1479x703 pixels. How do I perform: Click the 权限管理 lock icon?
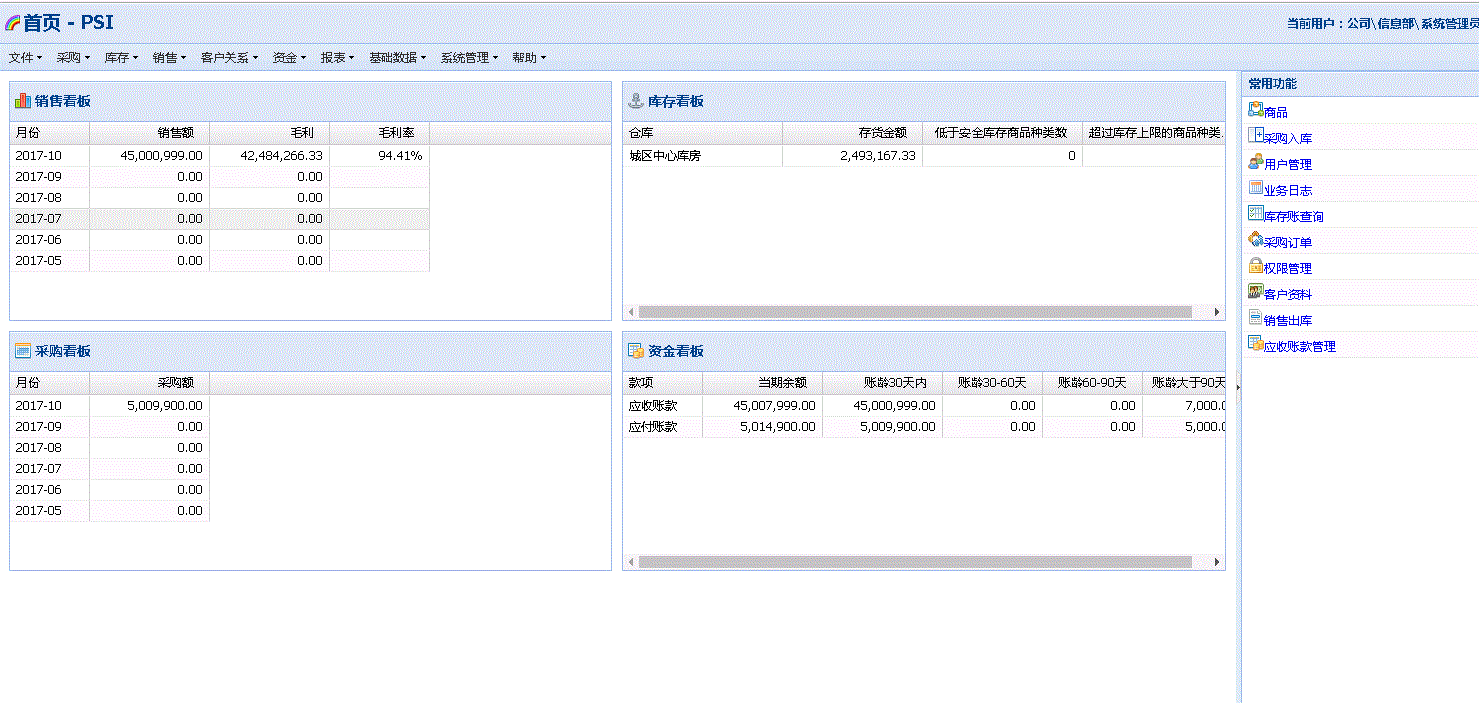pos(1256,265)
